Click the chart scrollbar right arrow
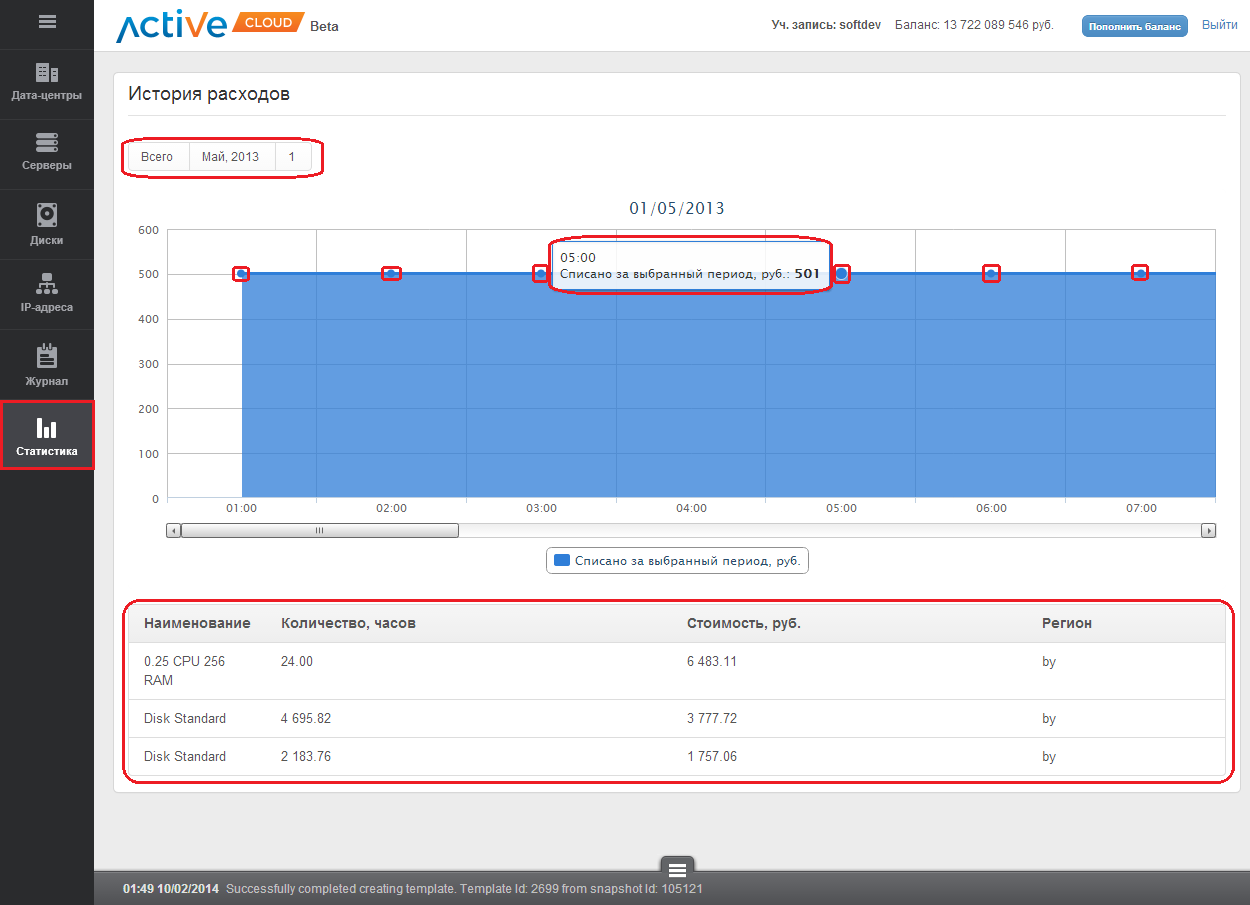This screenshot has width=1250, height=905. click(1208, 531)
